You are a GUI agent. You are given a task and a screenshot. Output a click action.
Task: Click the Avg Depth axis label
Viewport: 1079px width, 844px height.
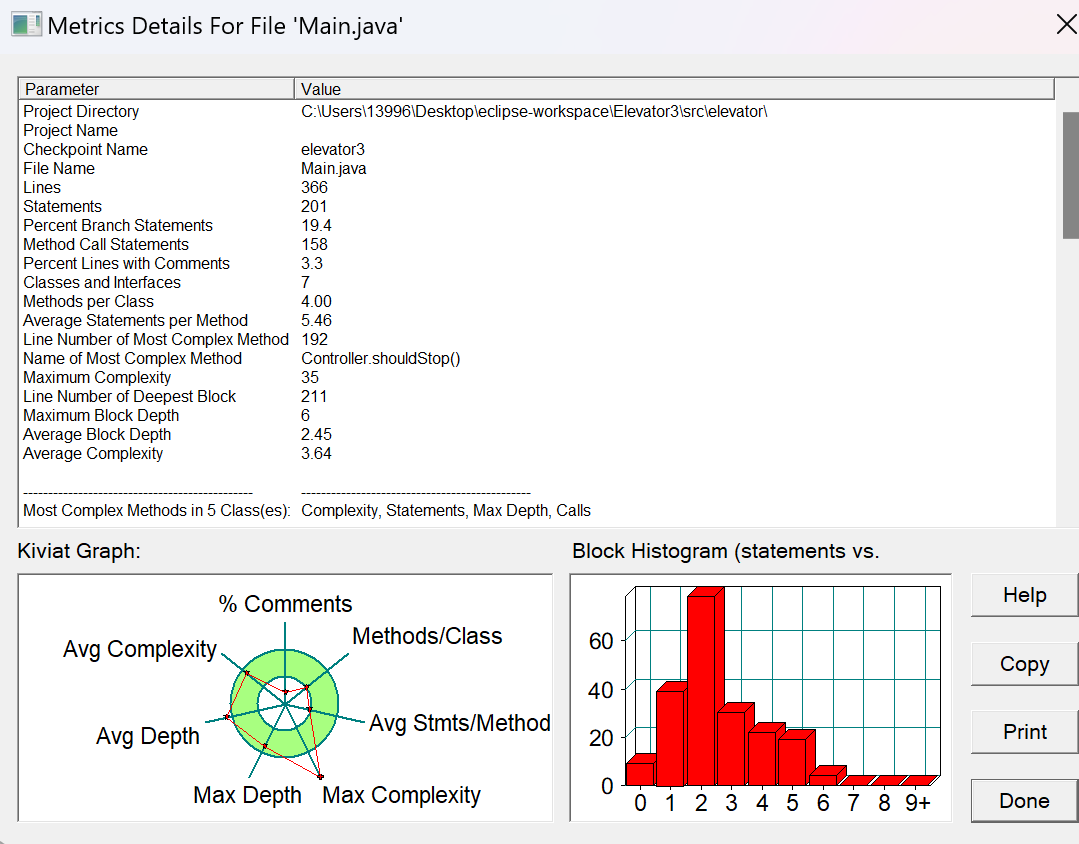[148, 736]
